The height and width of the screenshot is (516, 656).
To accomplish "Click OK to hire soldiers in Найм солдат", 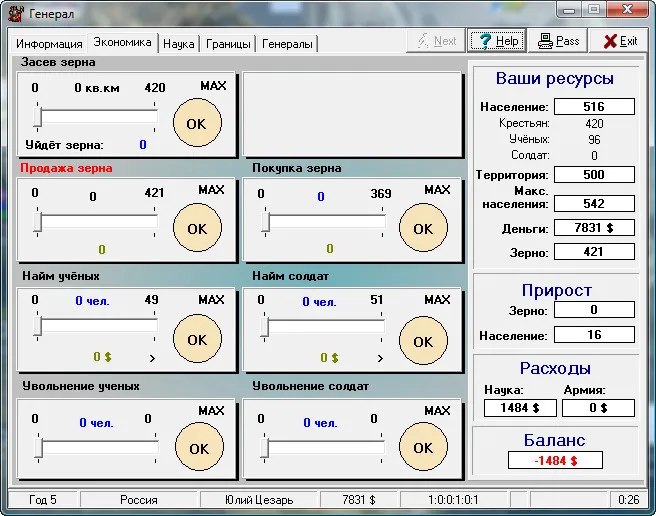I will (423, 339).
